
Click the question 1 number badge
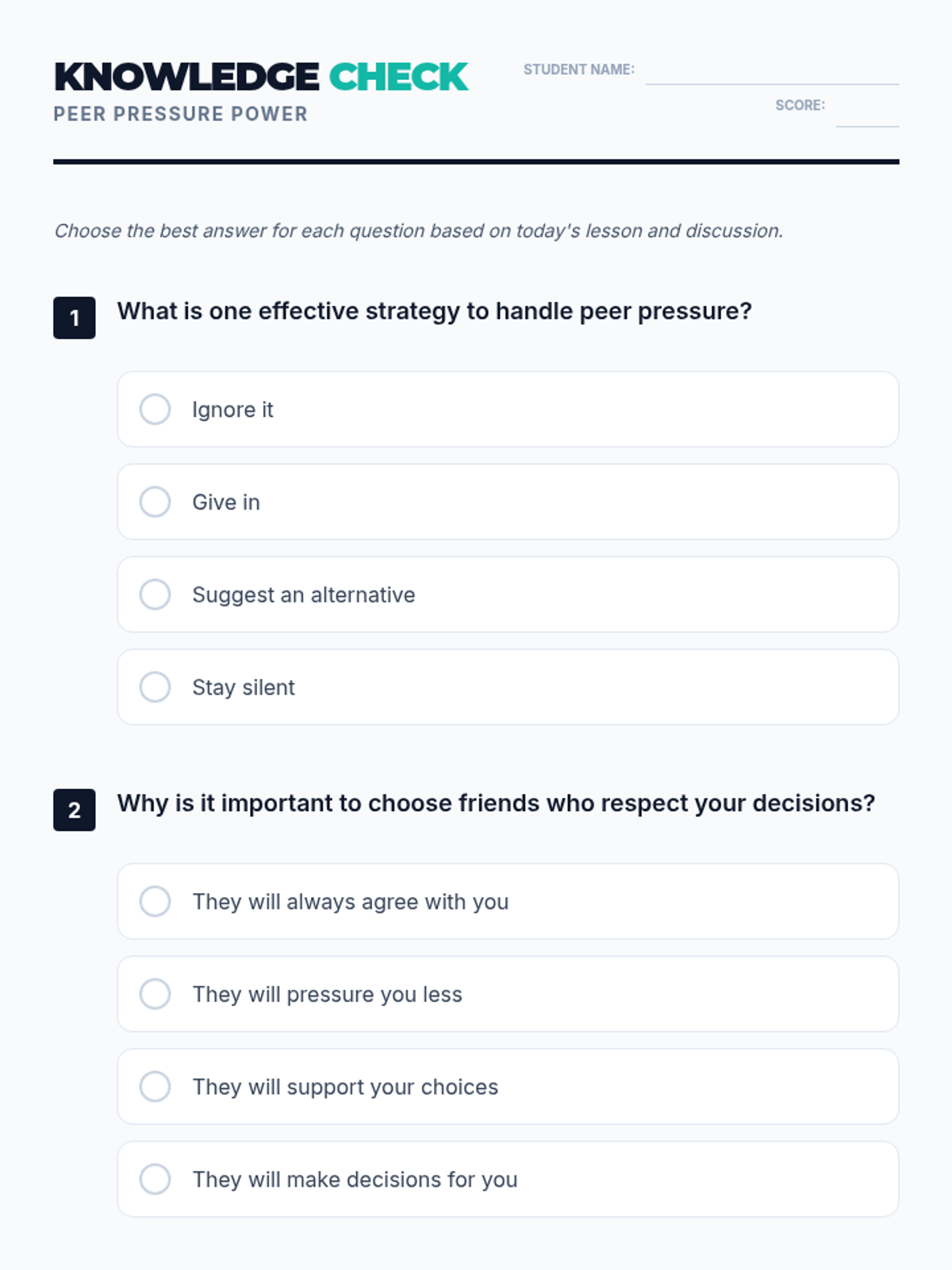point(75,318)
